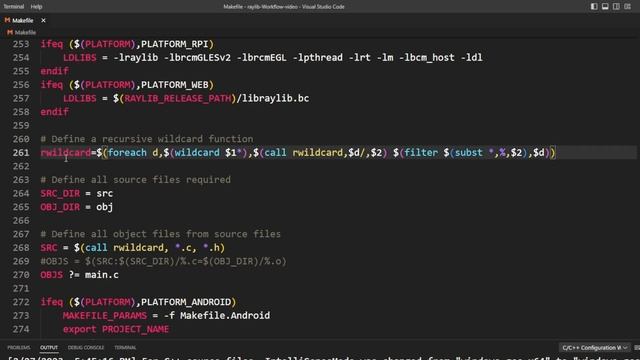
Task: Open the Help menu
Action: click(36, 7)
